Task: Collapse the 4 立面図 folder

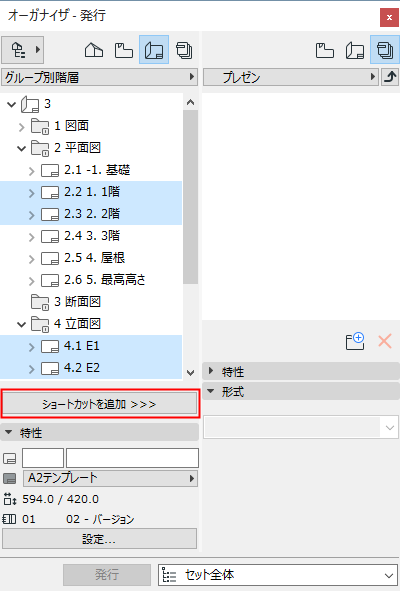Action: (x=21, y=324)
